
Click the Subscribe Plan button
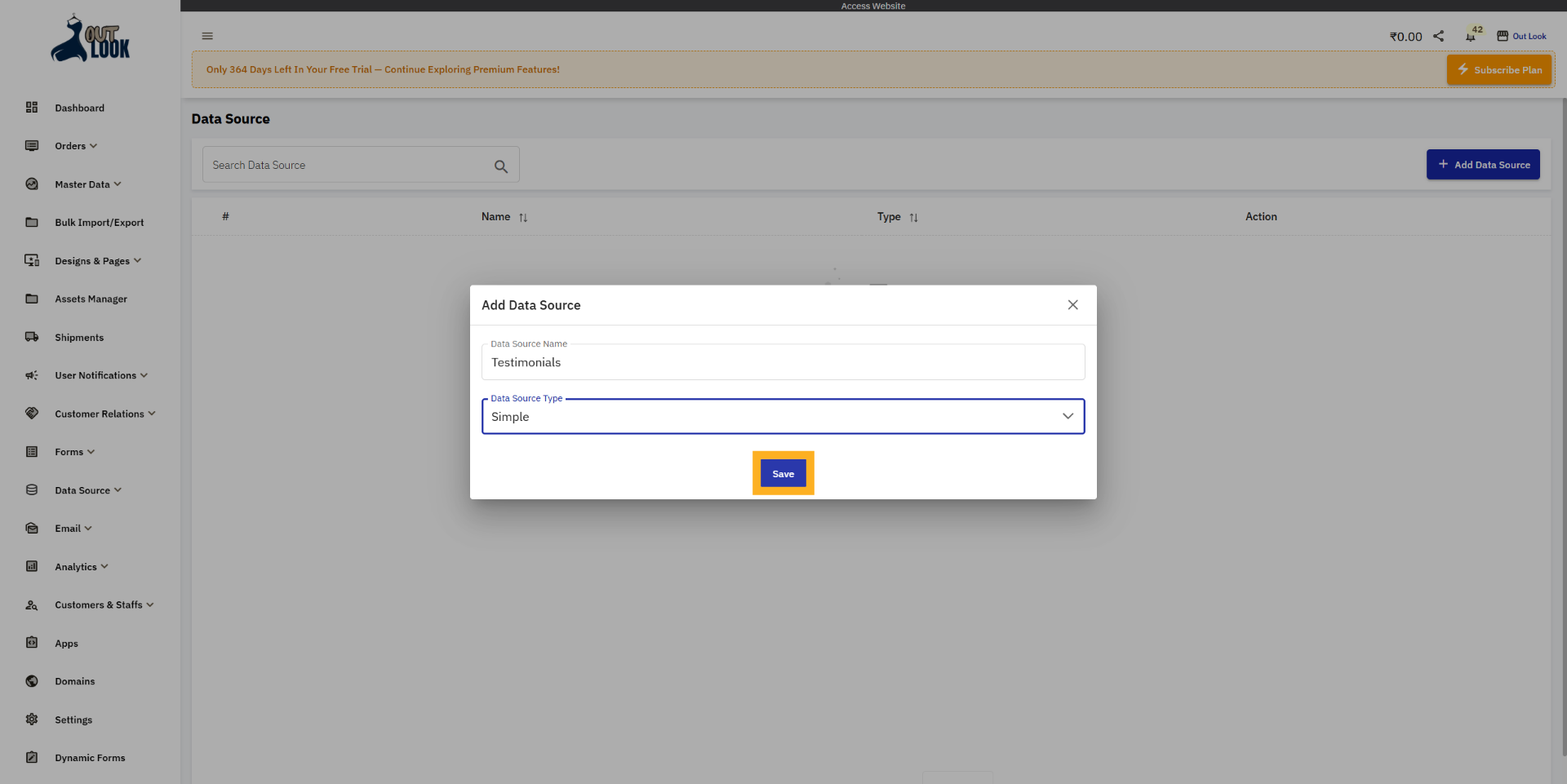click(1498, 69)
